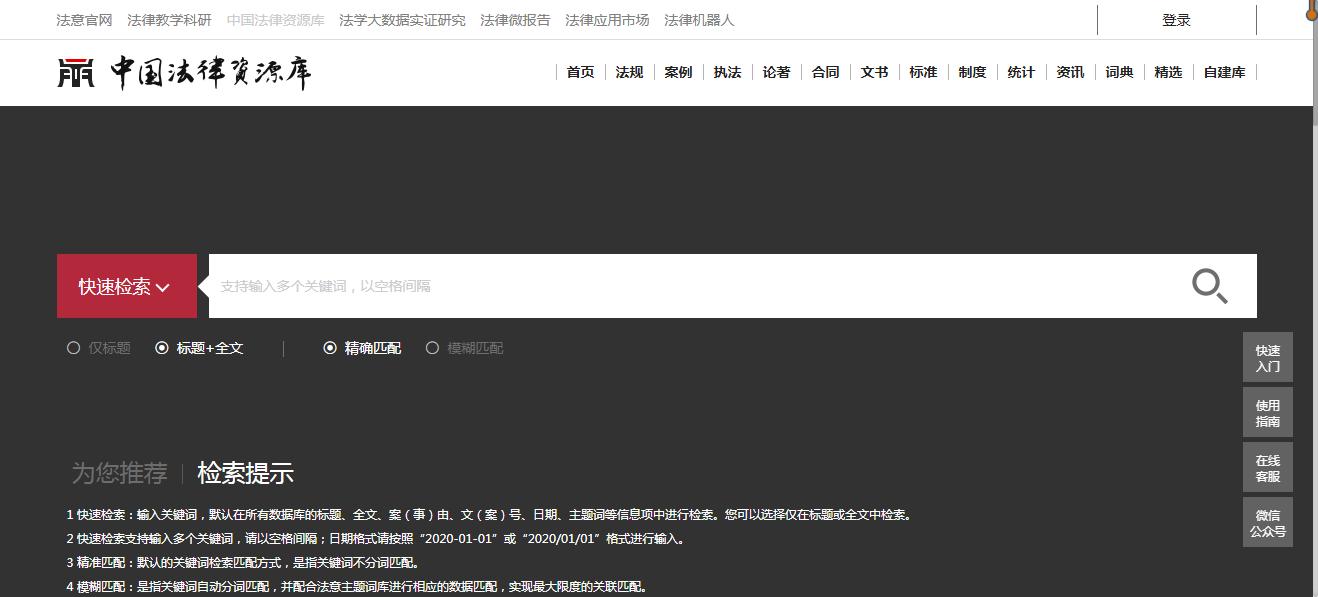Navigate to 文书 in the menu
This screenshot has width=1318, height=597.
coord(874,72)
